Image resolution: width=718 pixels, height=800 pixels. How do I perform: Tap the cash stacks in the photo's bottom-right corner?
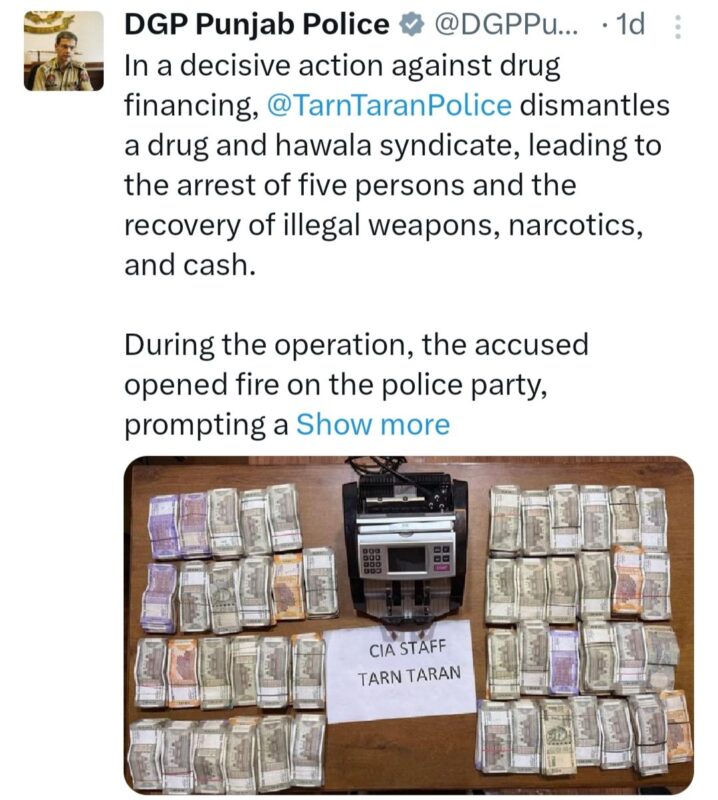click(x=584, y=736)
